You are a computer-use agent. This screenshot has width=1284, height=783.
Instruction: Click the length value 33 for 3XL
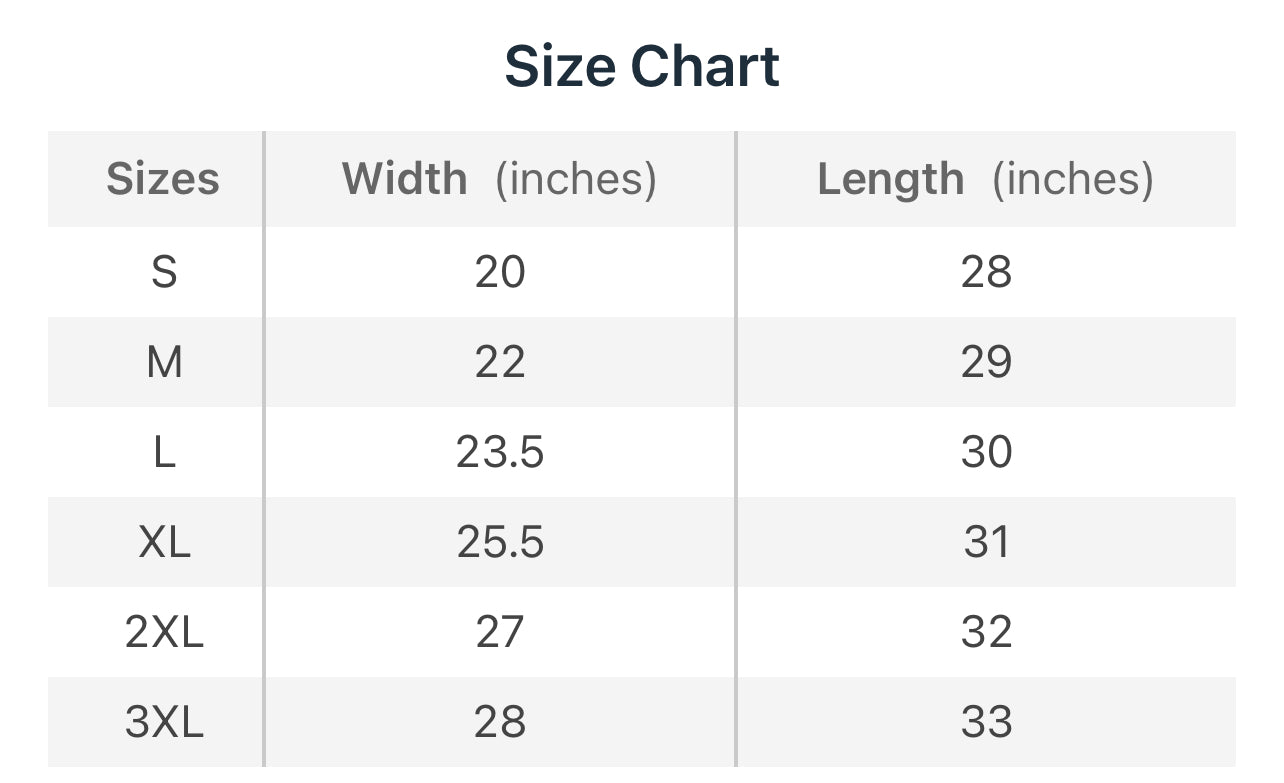tap(986, 722)
